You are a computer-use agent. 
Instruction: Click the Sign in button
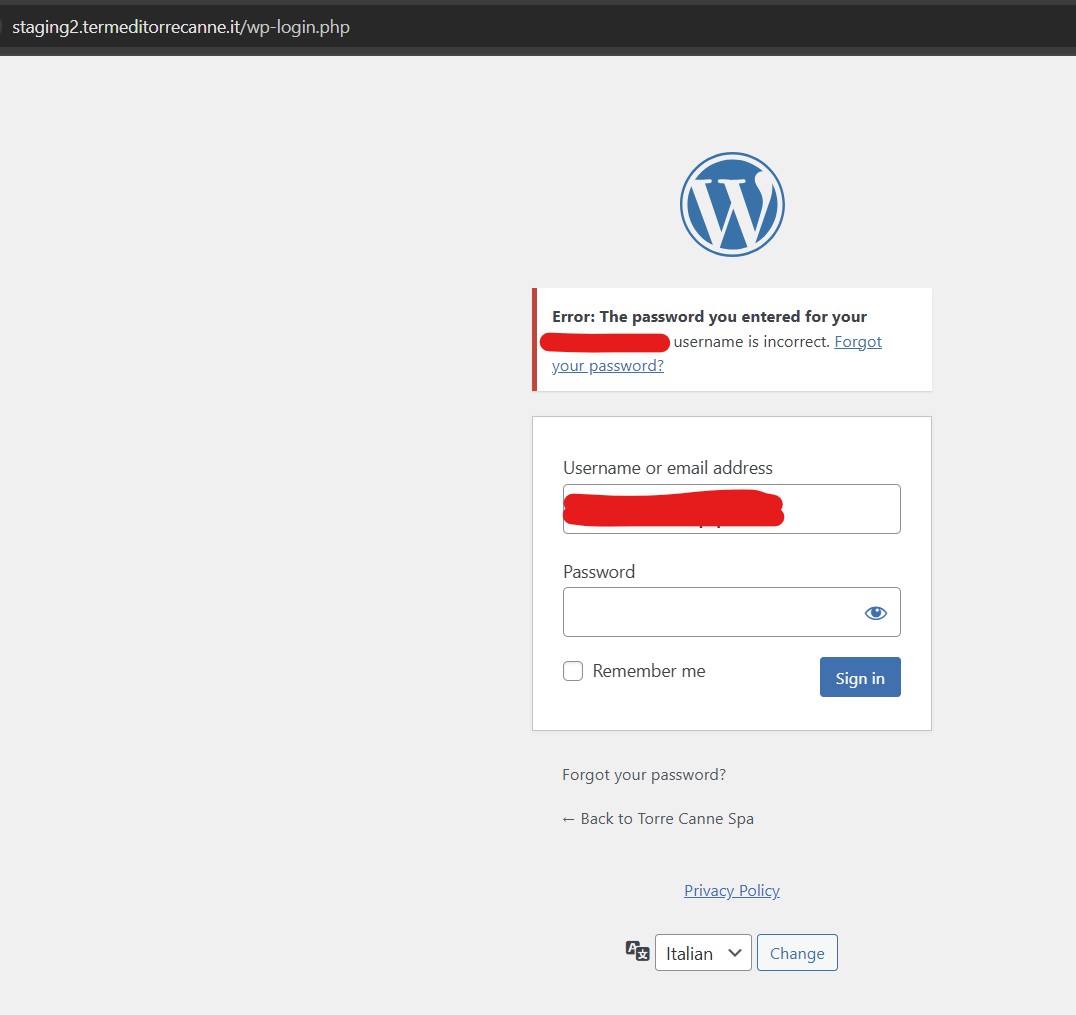click(x=860, y=677)
